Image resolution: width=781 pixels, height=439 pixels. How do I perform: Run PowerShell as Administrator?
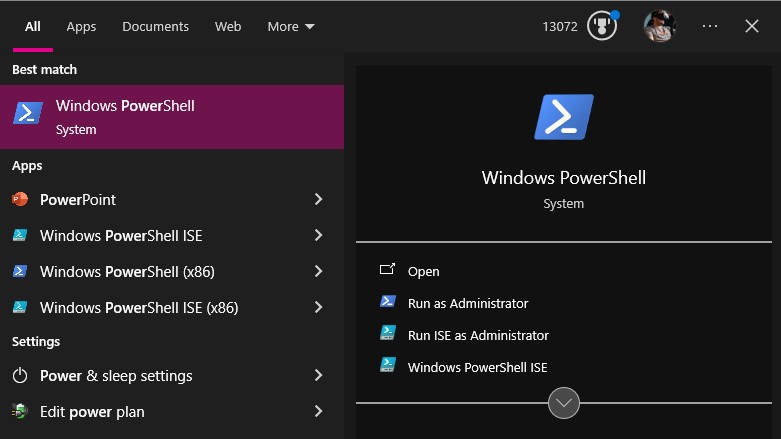pos(467,303)
